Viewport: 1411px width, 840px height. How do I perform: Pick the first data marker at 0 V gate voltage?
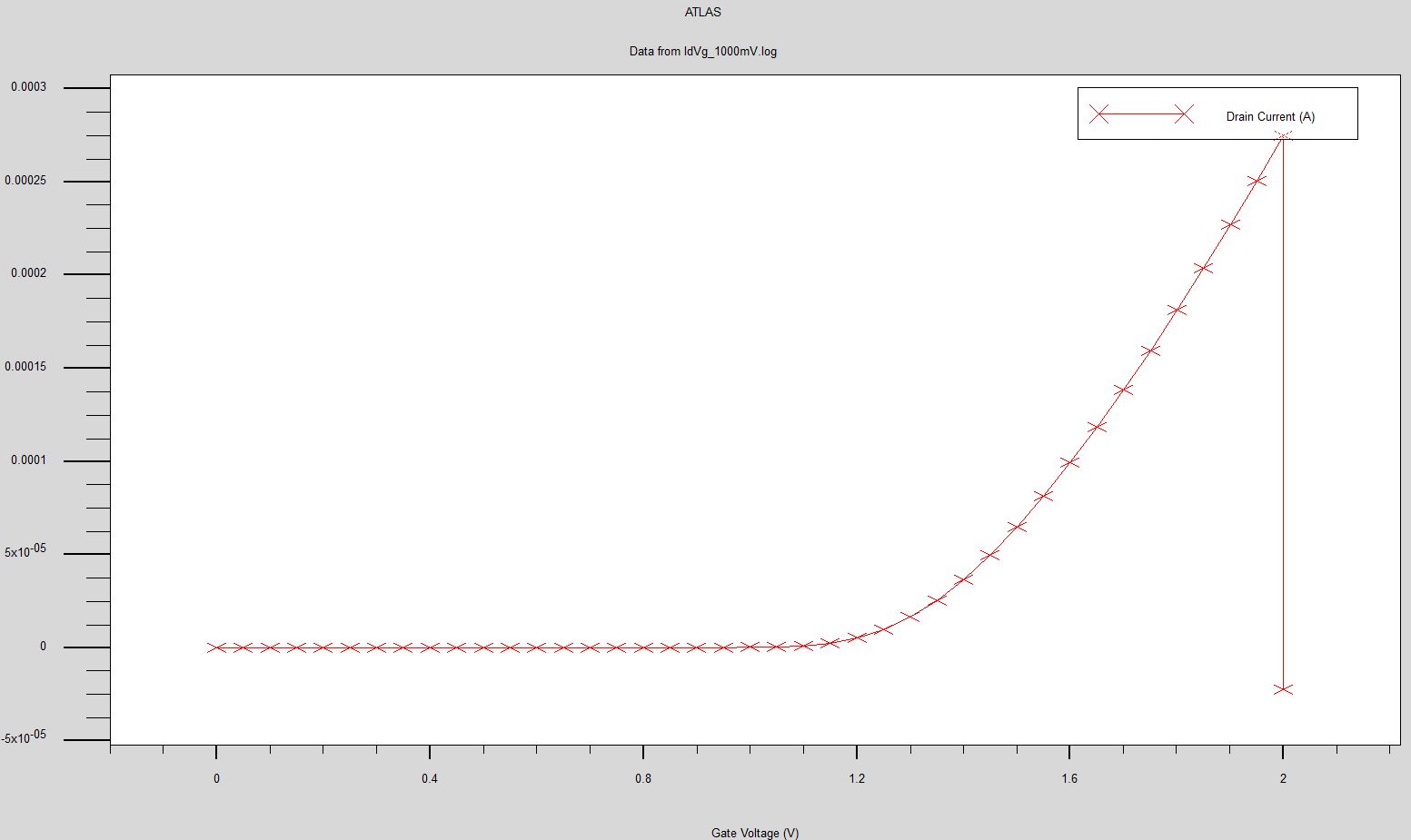216,647
